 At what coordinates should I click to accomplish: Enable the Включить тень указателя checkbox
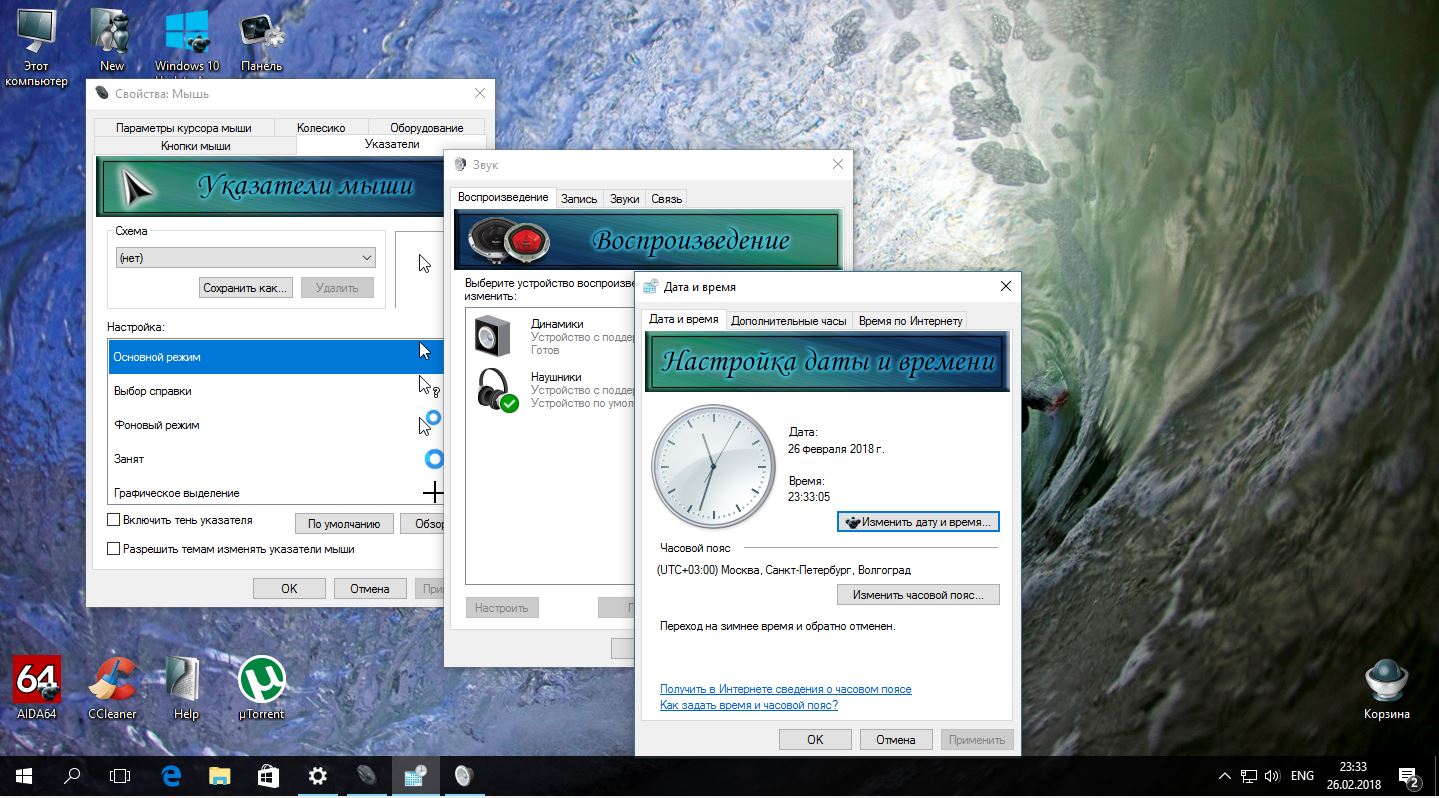114,520
